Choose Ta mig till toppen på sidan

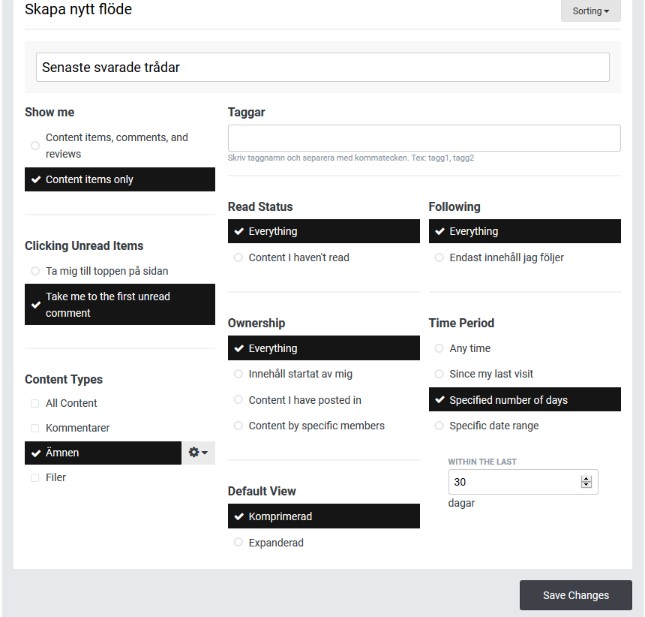(x=106, y=272)
